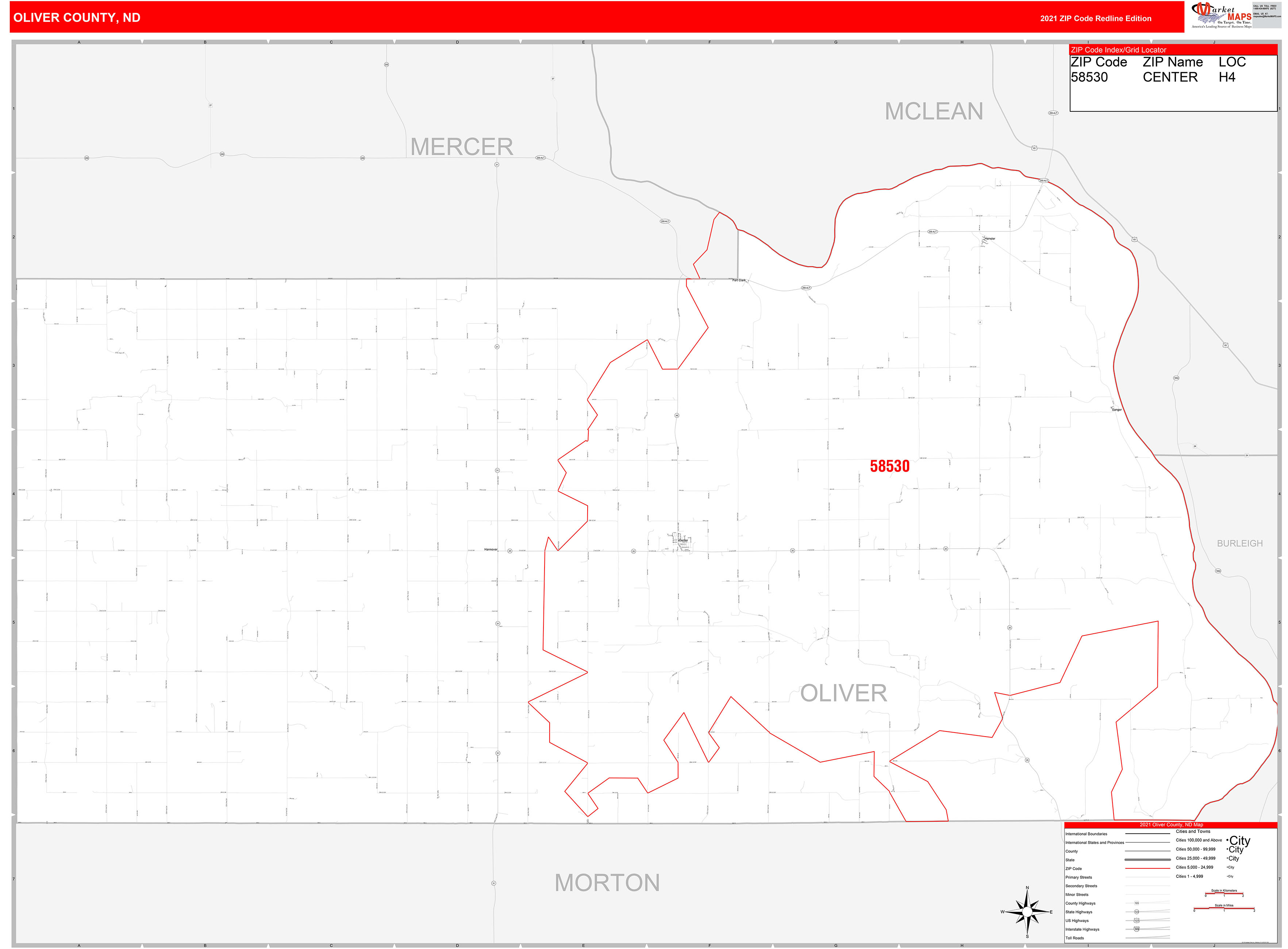Click the Hannover town label
The width and height of the screenshot is (1288, 949).
[x=491, y=550]
